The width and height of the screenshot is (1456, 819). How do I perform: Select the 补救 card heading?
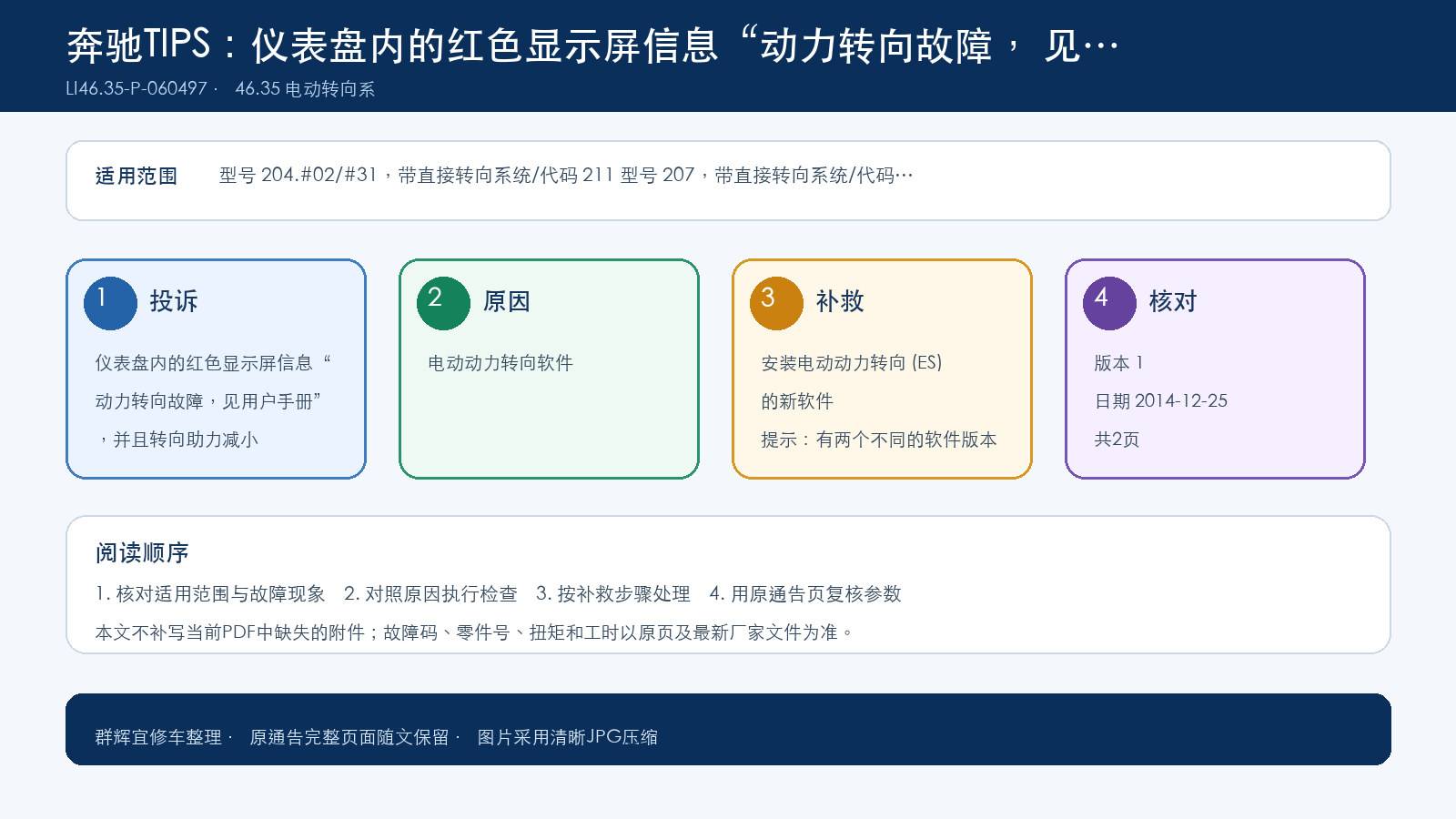(840, 301)
